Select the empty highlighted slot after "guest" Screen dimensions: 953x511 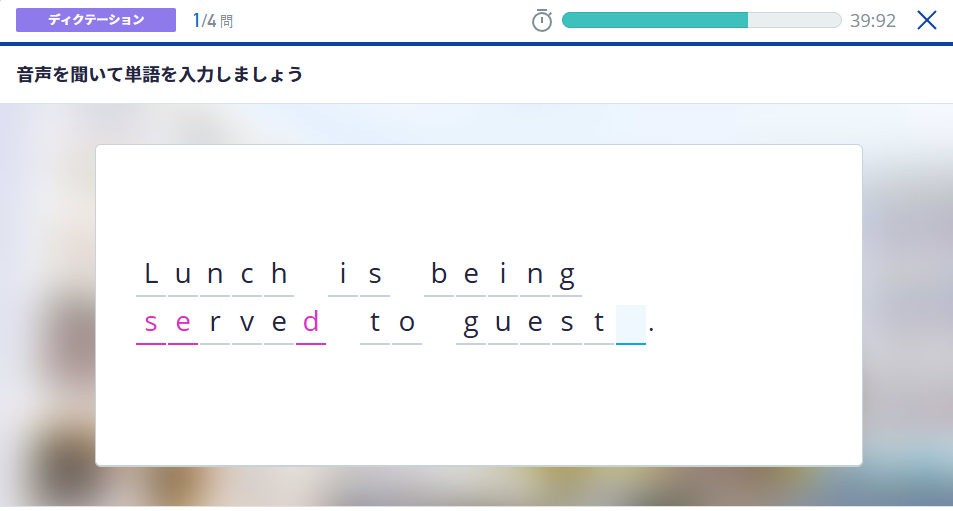[631, 323]
